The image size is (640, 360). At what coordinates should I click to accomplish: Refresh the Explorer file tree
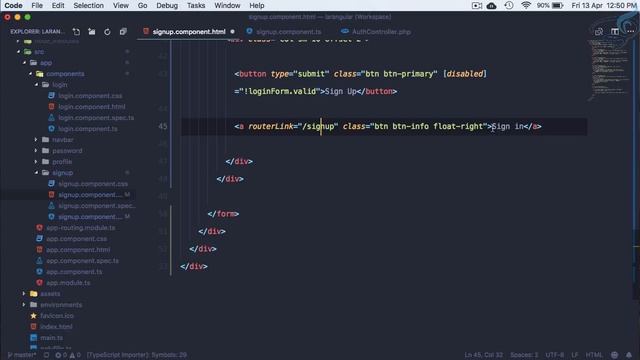pyautogui.click(x=107, y=31)
